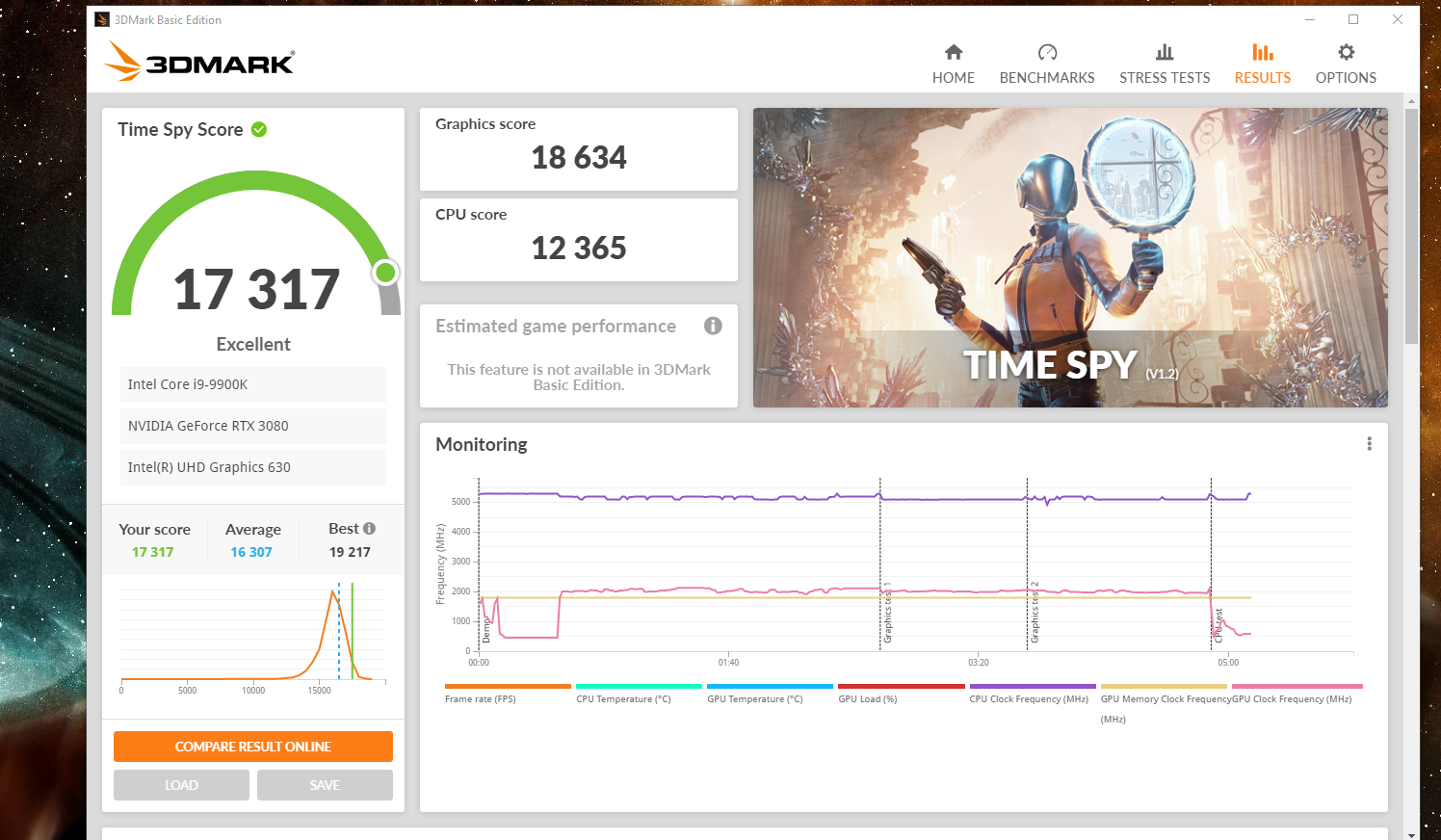Click Intel Core i9-9900K row
The image size is (1441, 840).
point(253,384)
